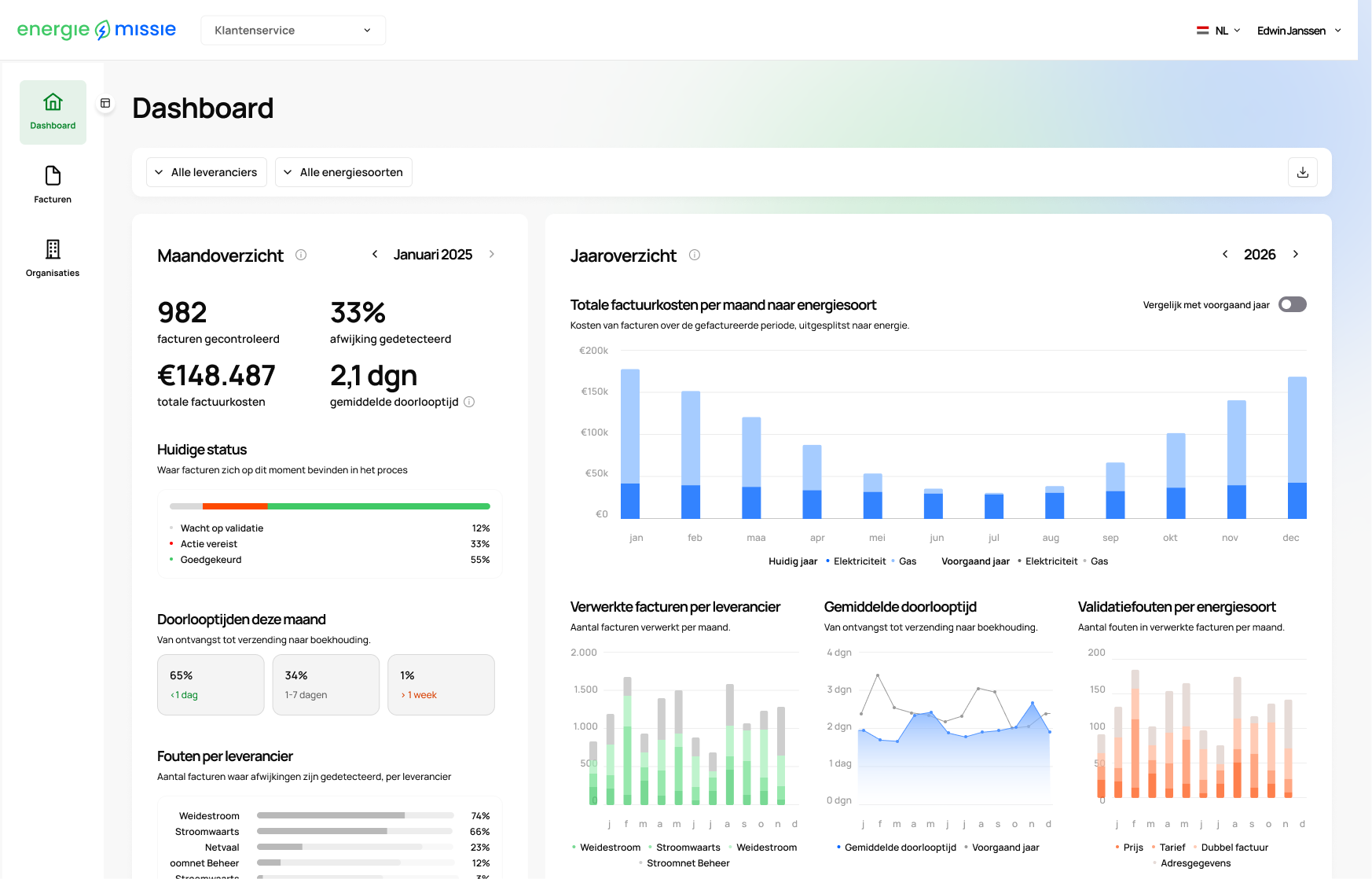Expand the Alle energiesoorten filter
The width and height of the screenshot is (1372, 879).
click(343, 172)
